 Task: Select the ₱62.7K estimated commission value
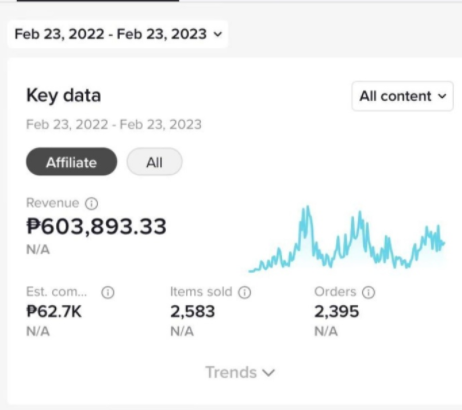pos(54,312)
